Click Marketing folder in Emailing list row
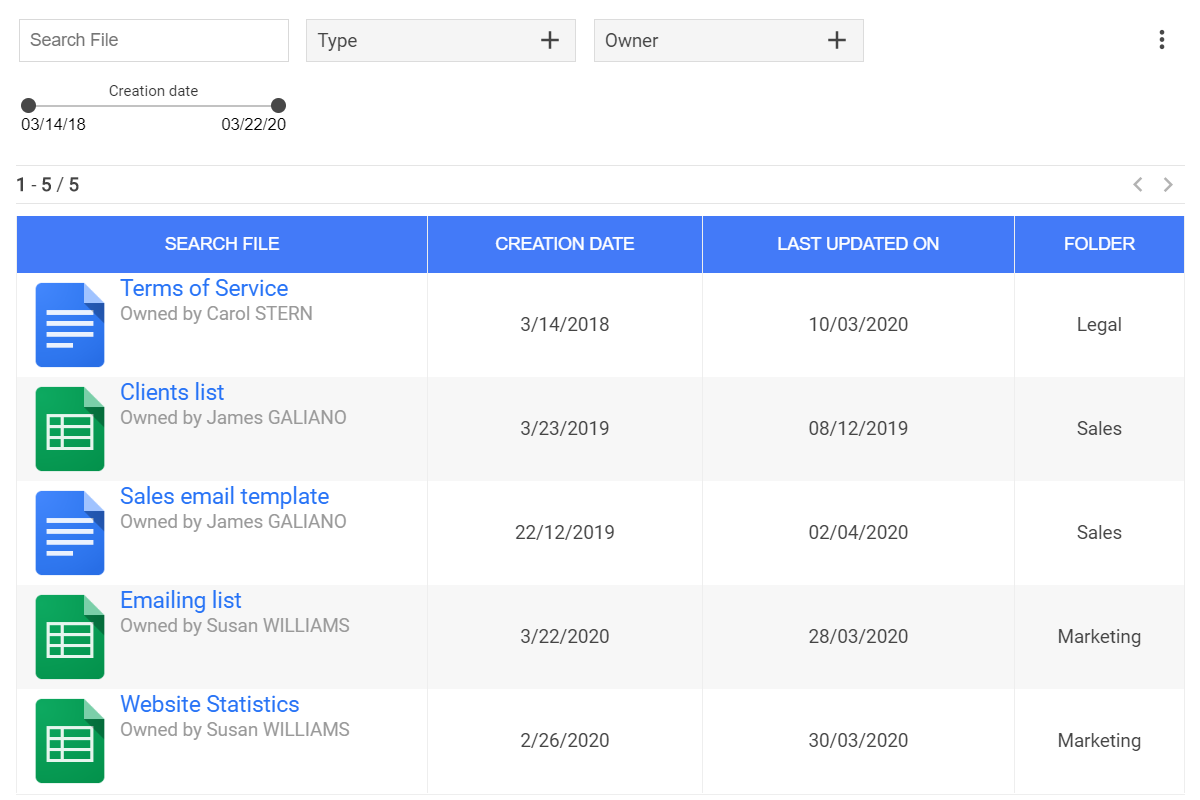The height and width of the screenshot is (800, 1200). 1099,637
